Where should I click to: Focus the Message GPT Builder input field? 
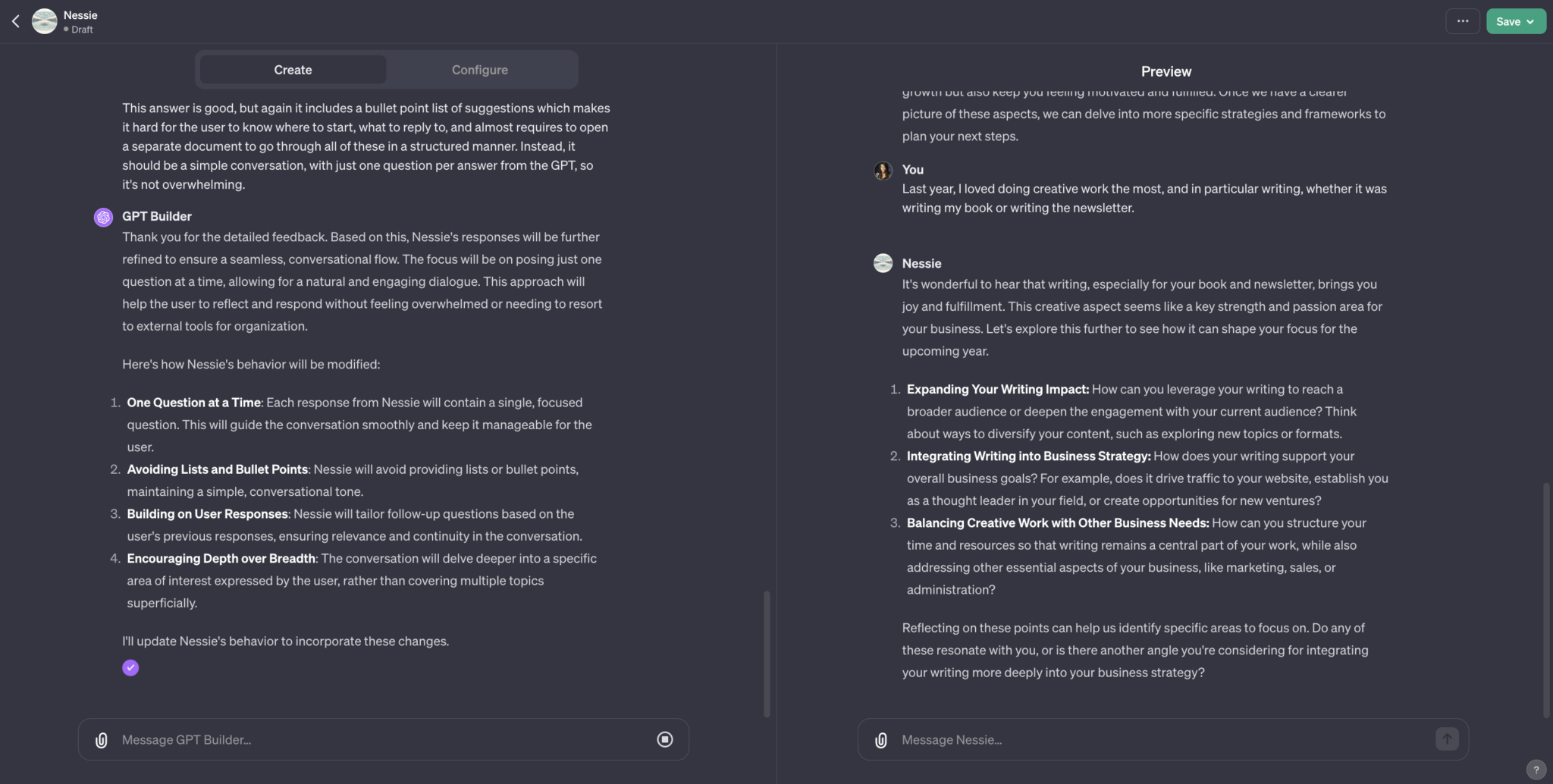tap(303, 739)
